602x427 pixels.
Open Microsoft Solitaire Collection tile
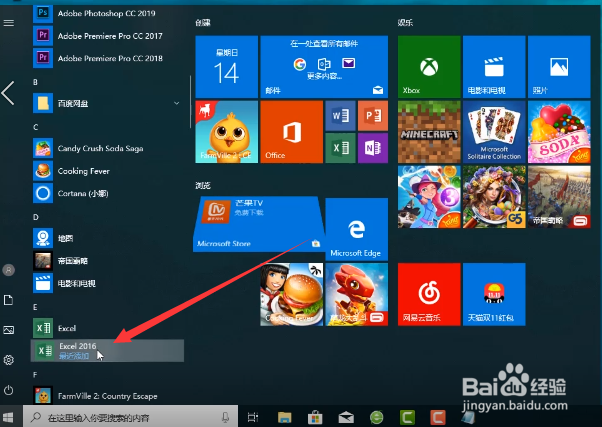(494, 132)
